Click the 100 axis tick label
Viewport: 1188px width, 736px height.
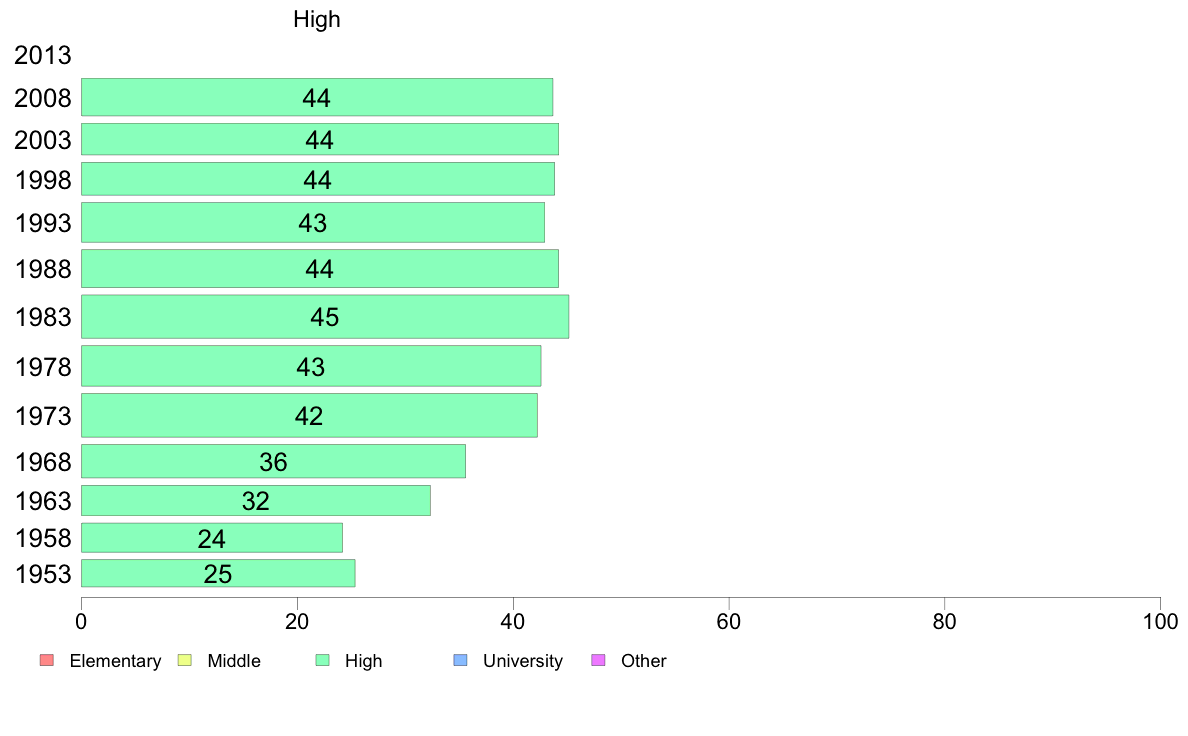(x=1160, y=622)
